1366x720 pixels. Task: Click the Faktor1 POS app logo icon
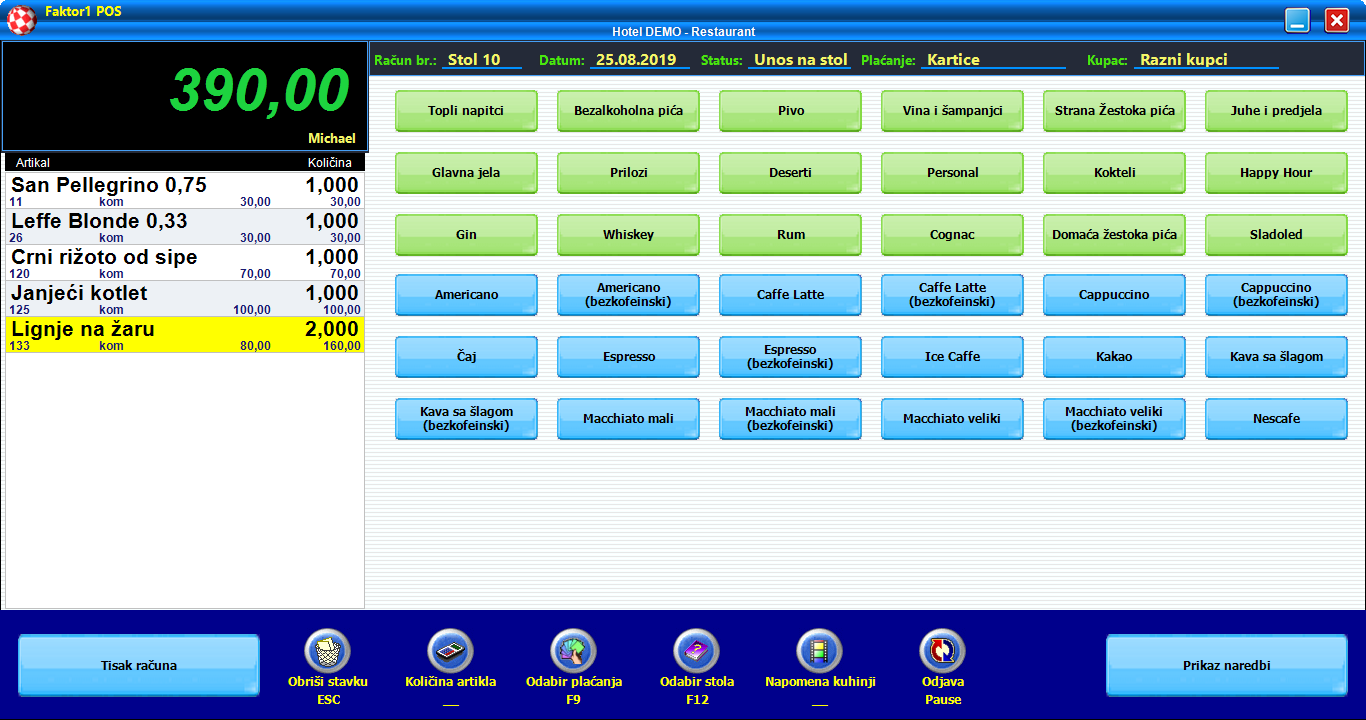(22, 19)
